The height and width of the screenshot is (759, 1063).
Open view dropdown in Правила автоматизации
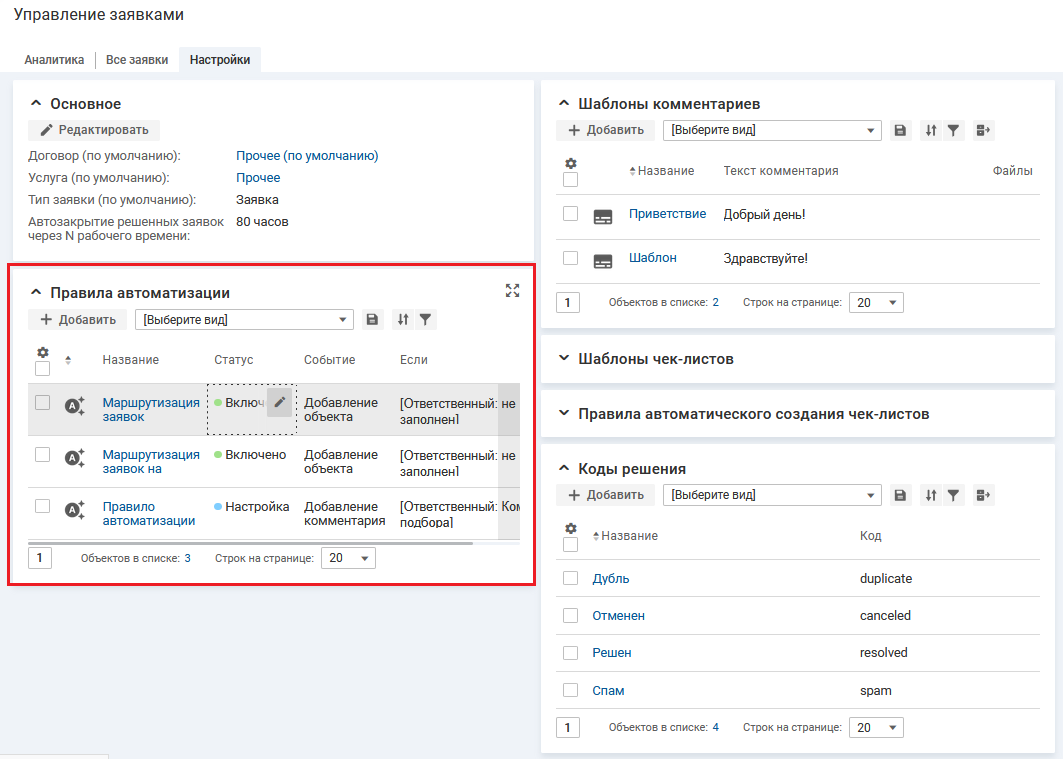[245, 320]
